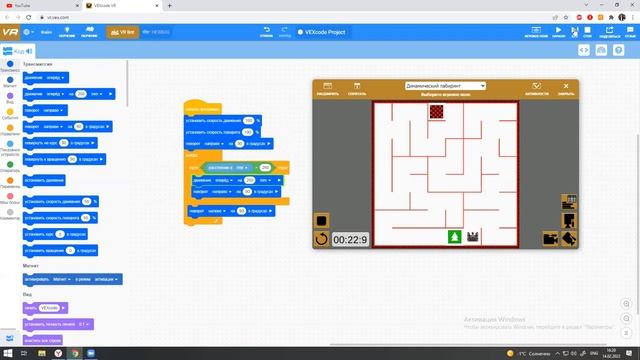This screenshot has width=640, height=360.
Task: Select the purple Looks block category
Action: pyautogui.click(x=10, y=98)
